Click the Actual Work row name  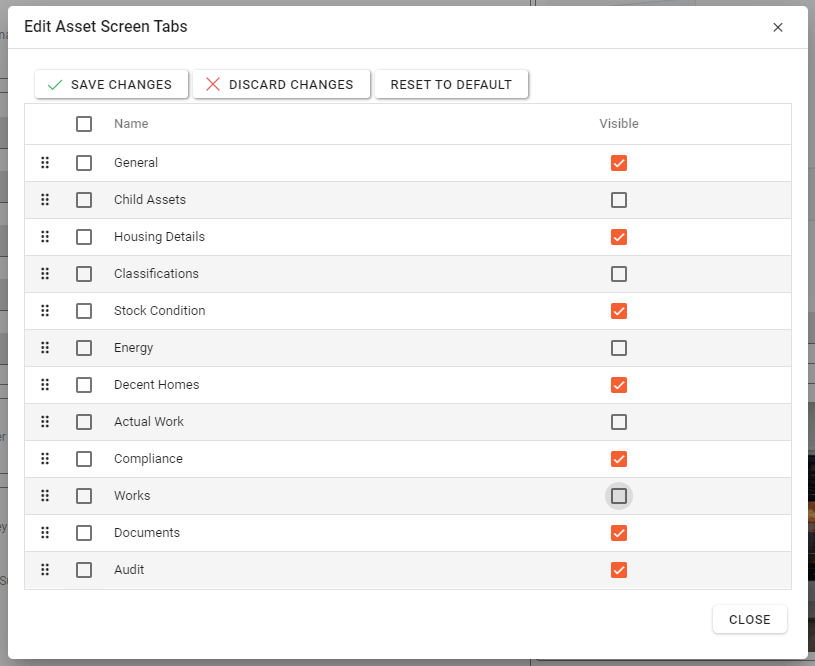[x=149, y=422]
